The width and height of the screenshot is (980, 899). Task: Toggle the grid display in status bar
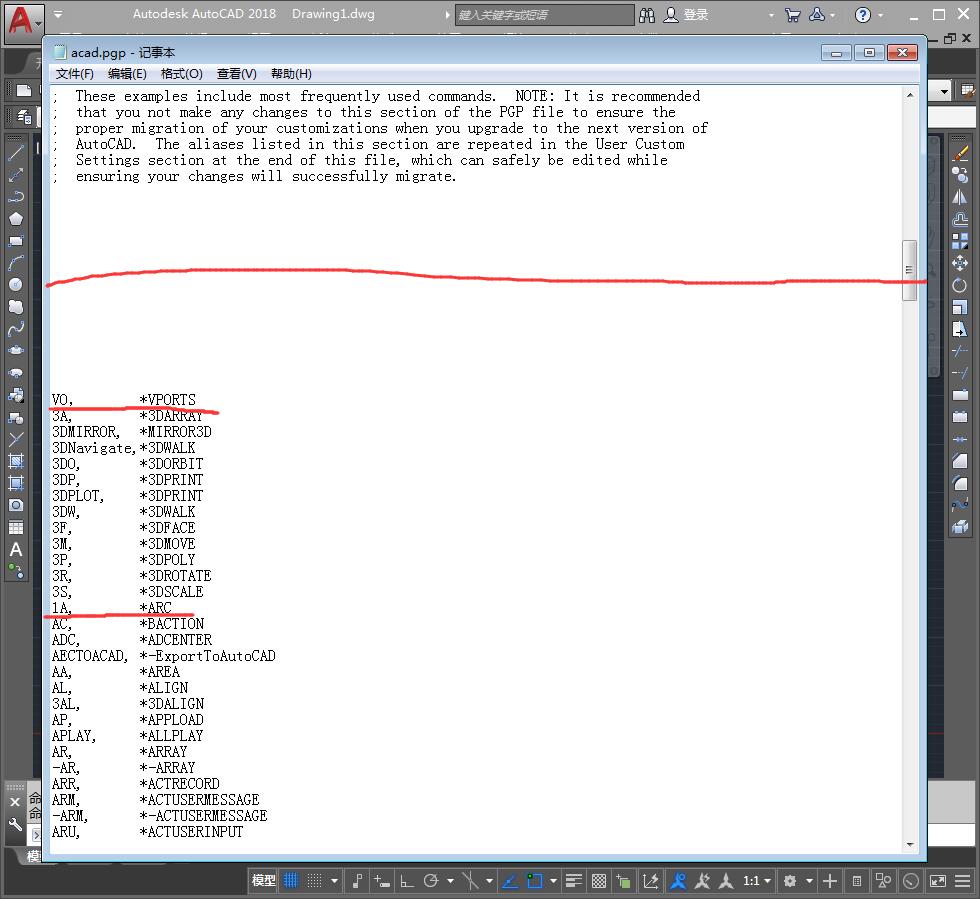click(x=291, y=881)
